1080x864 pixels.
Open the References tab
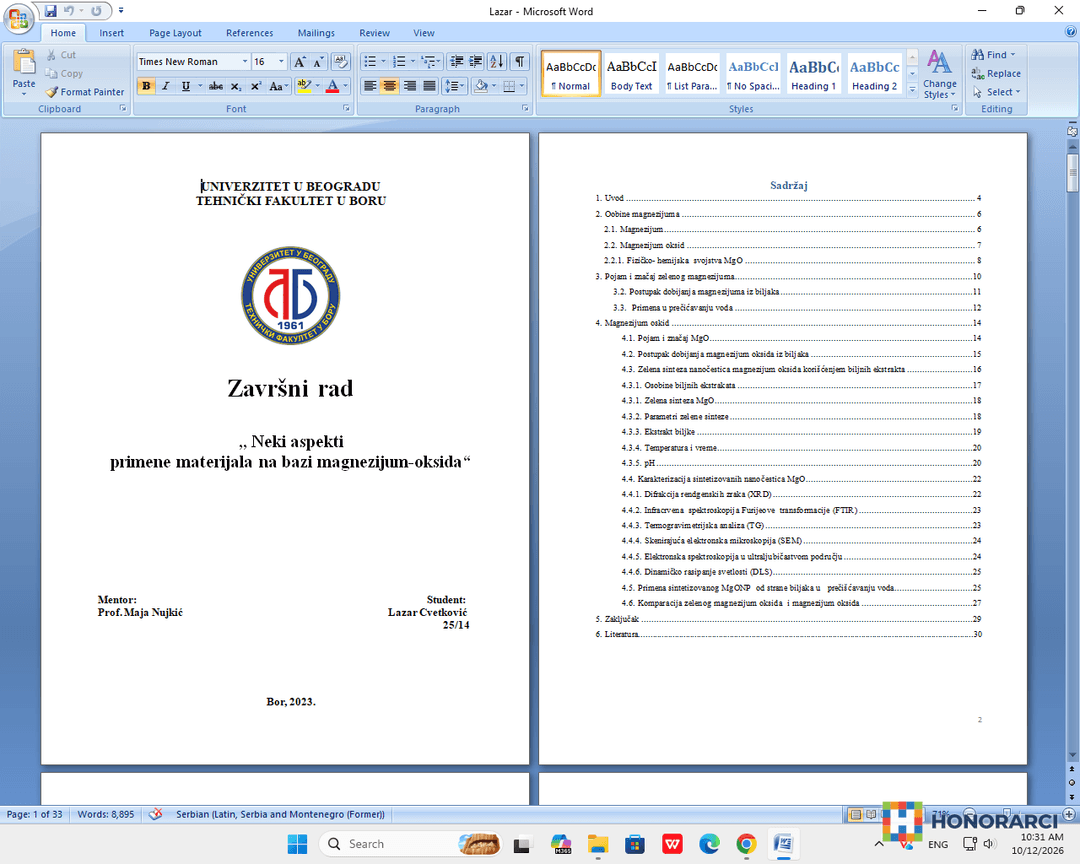pos(249,33)
